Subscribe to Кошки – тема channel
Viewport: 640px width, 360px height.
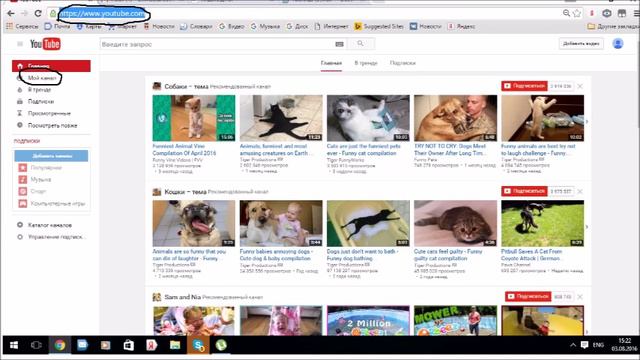pyautogui.click(x=524, y=191)
